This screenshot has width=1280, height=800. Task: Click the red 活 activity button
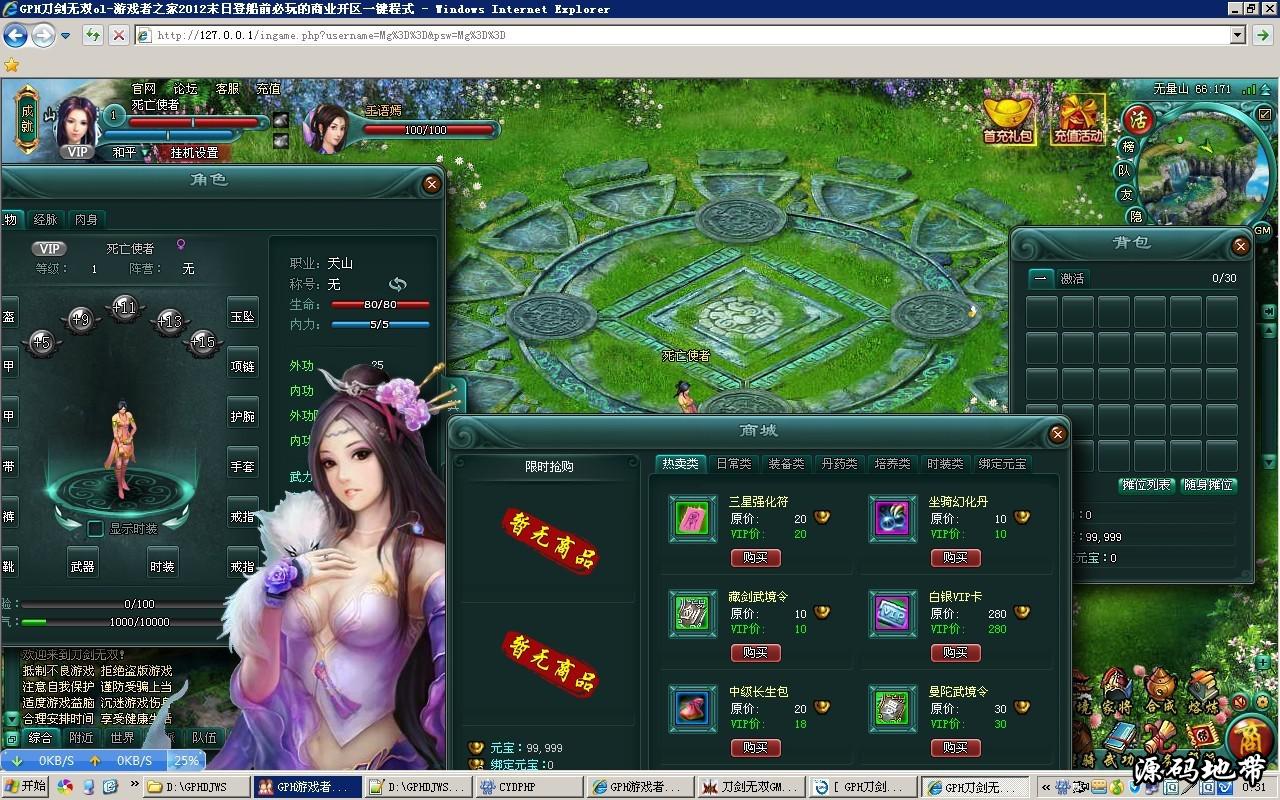pyautogui.click(x=1138, y=119)
